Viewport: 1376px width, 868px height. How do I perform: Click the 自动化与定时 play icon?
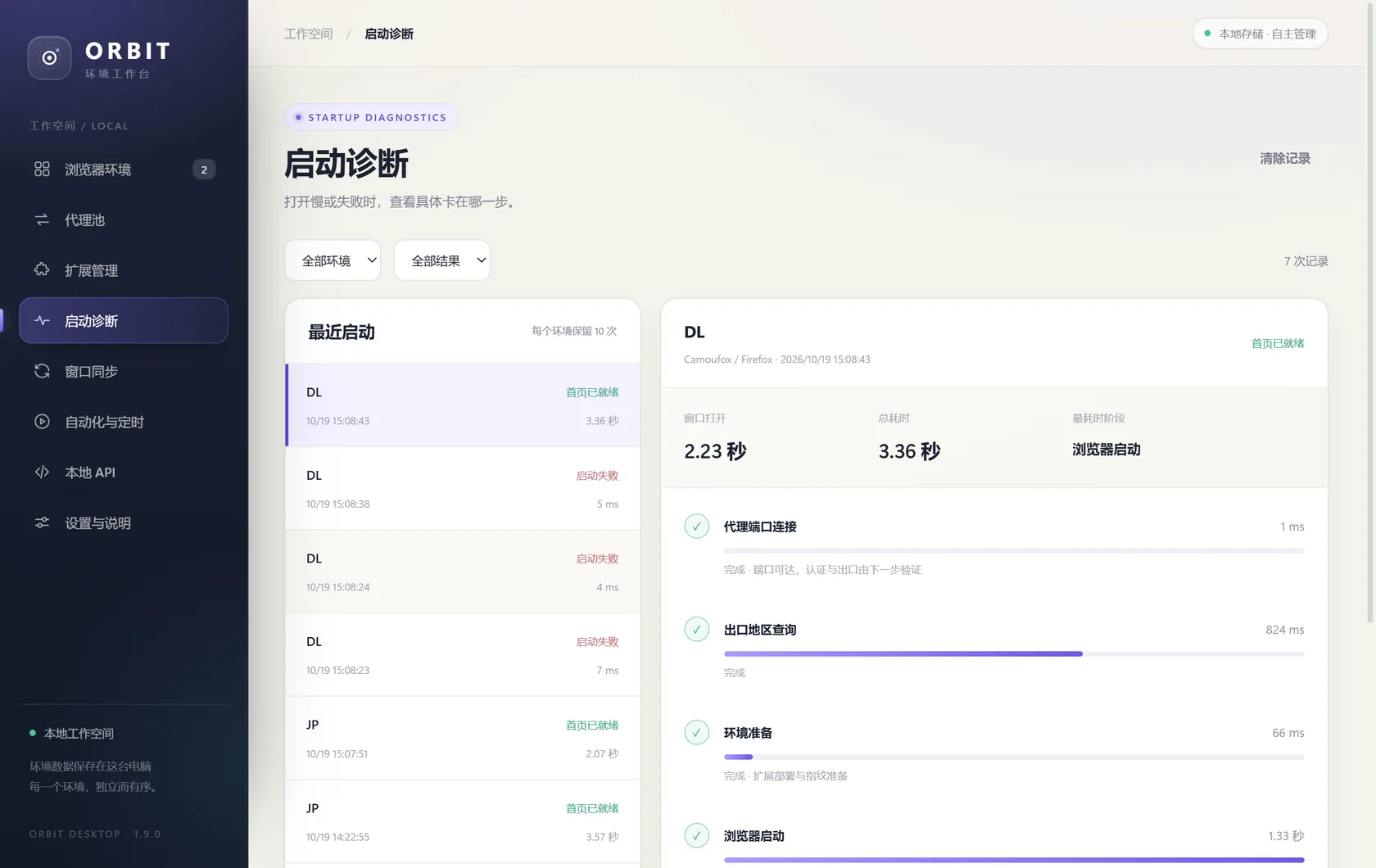[42, 422]
